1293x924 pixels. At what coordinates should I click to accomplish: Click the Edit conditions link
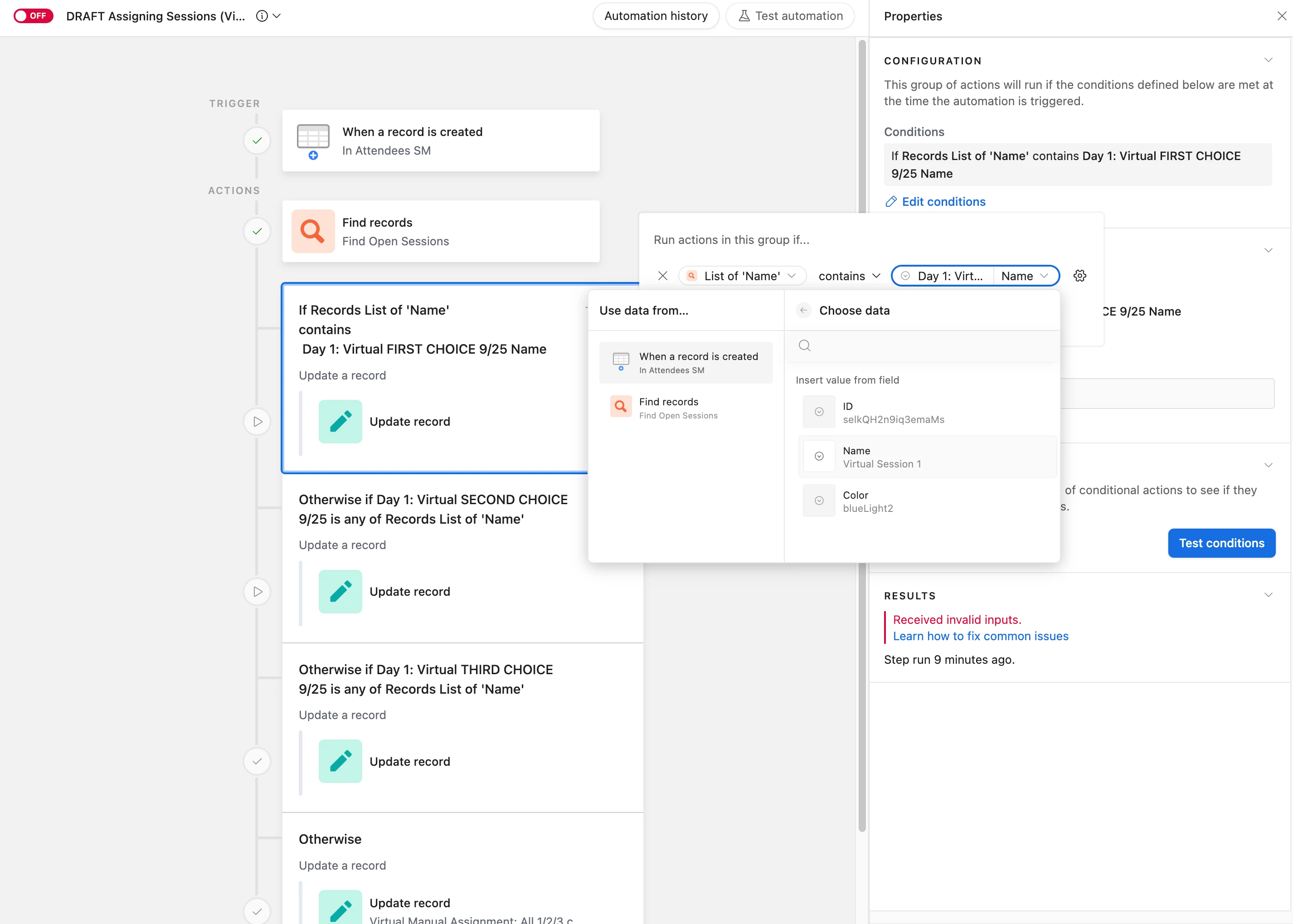click(943, 201)
